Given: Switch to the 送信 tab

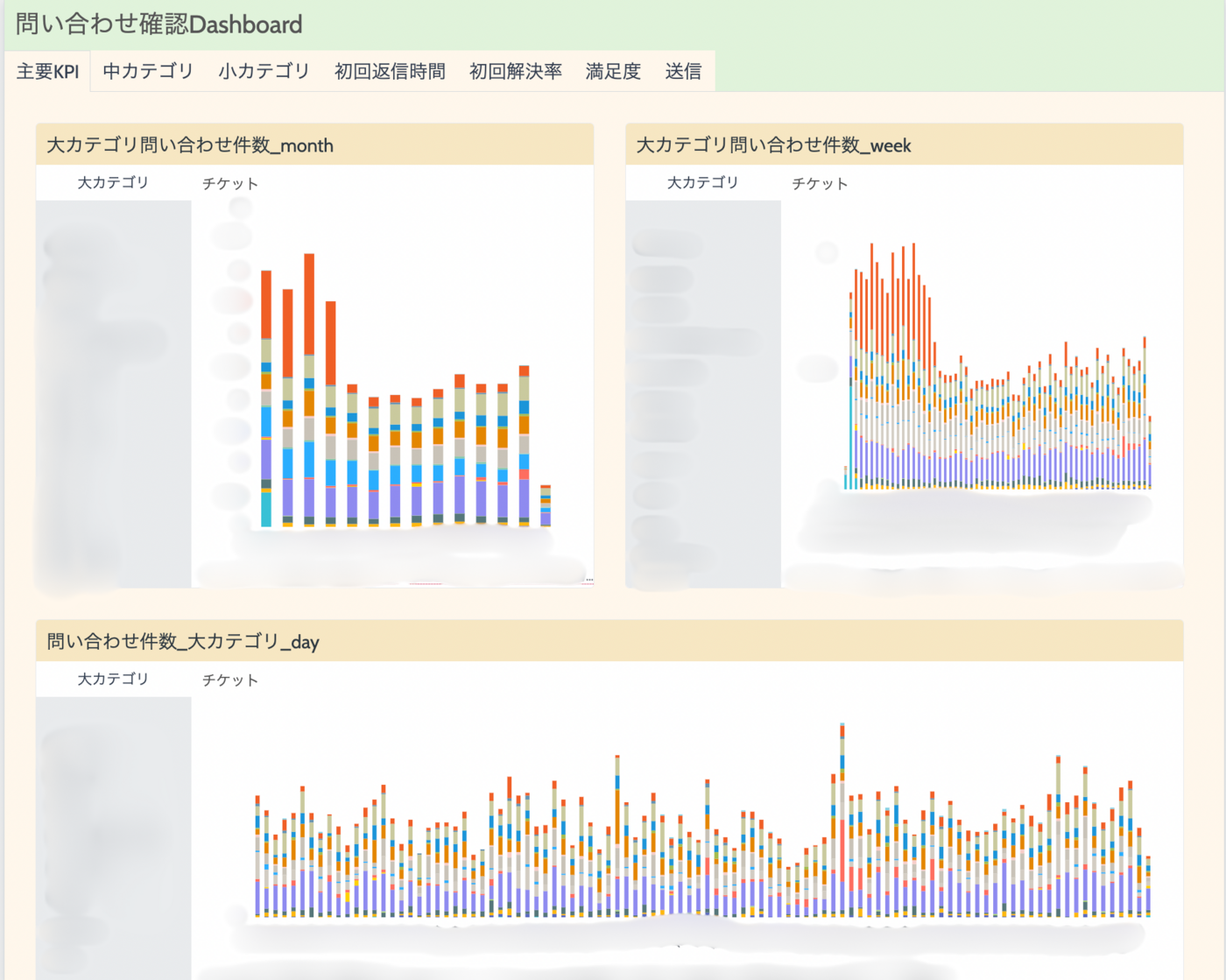Looking at the screenshot, I should (683, 71).
